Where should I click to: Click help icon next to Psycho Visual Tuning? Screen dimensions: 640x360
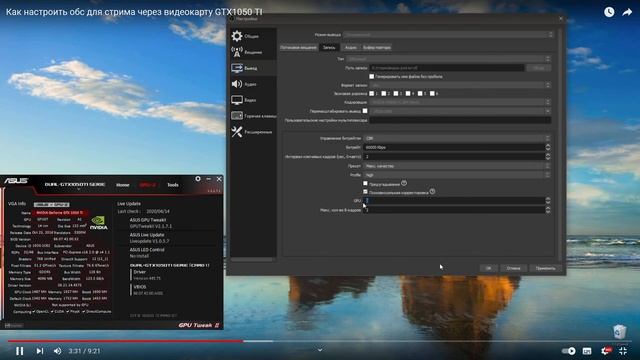click(x=432, y=191)
